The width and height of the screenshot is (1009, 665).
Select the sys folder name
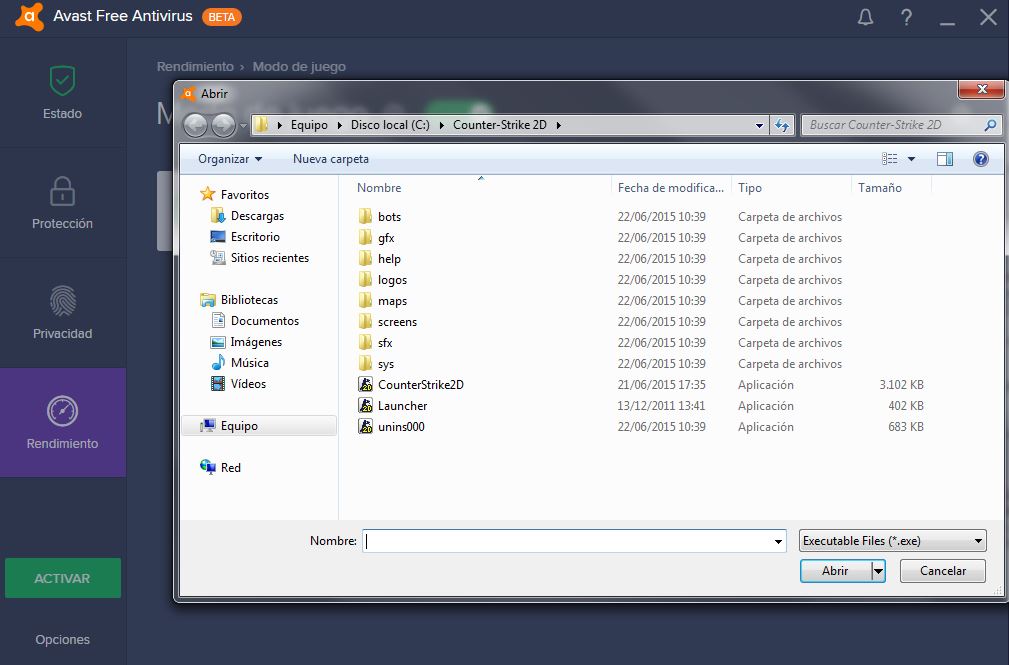click(x=385, y=364)
